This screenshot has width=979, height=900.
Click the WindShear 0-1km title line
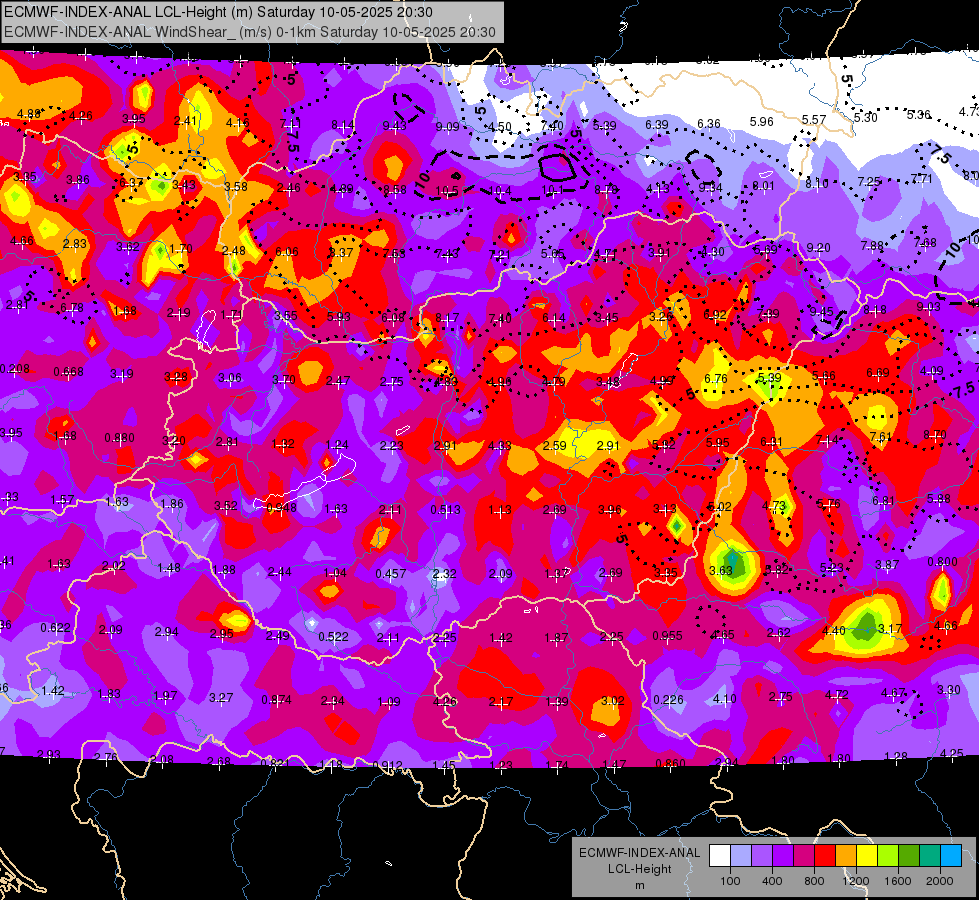[x=250, y=32]
